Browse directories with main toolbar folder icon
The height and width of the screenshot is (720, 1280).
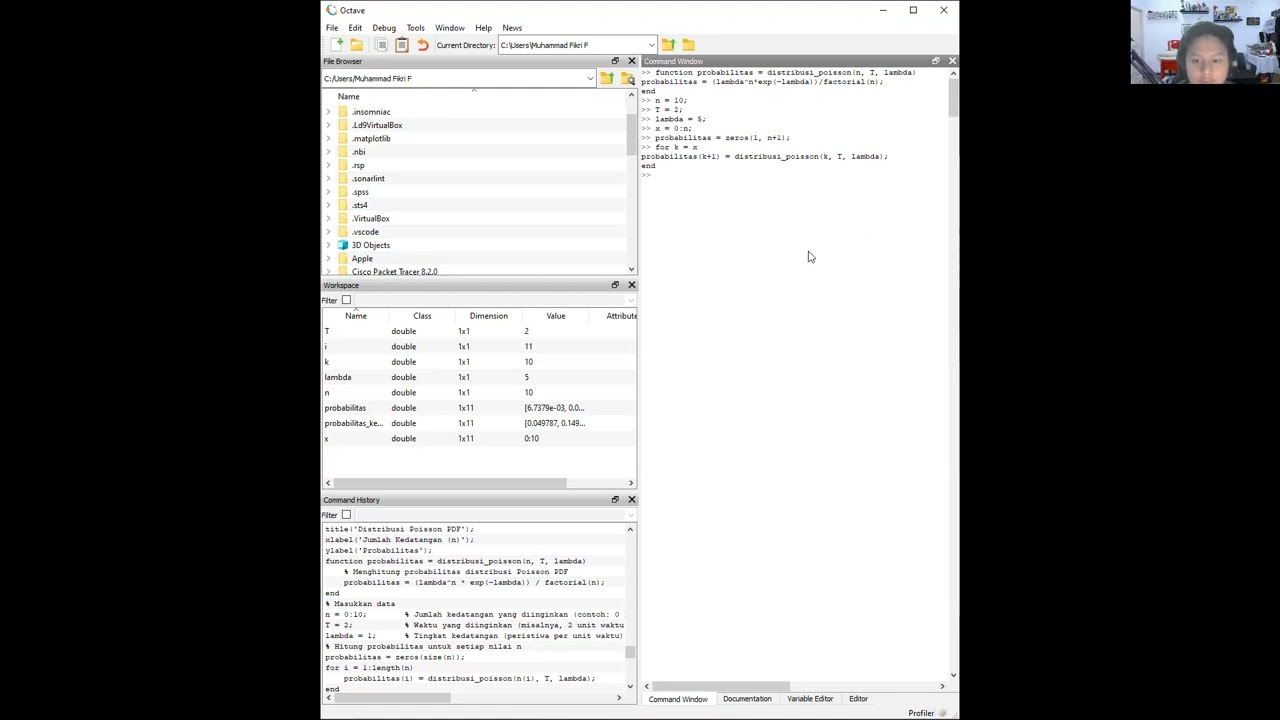coord(688,45)
